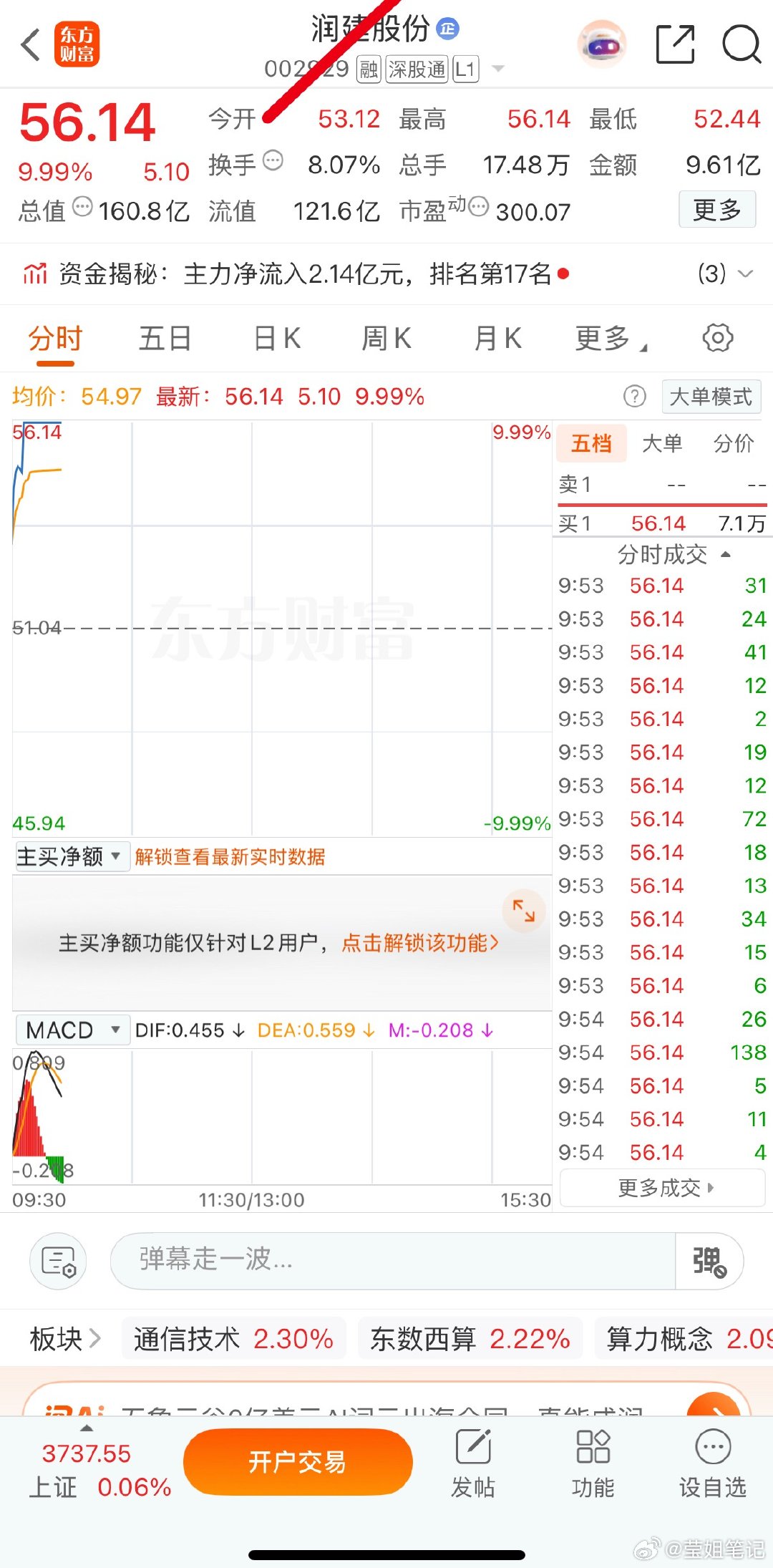Screen dimensions: 773x1568
Task: Toggle 大单模式 button
Action: coord(711,397)
